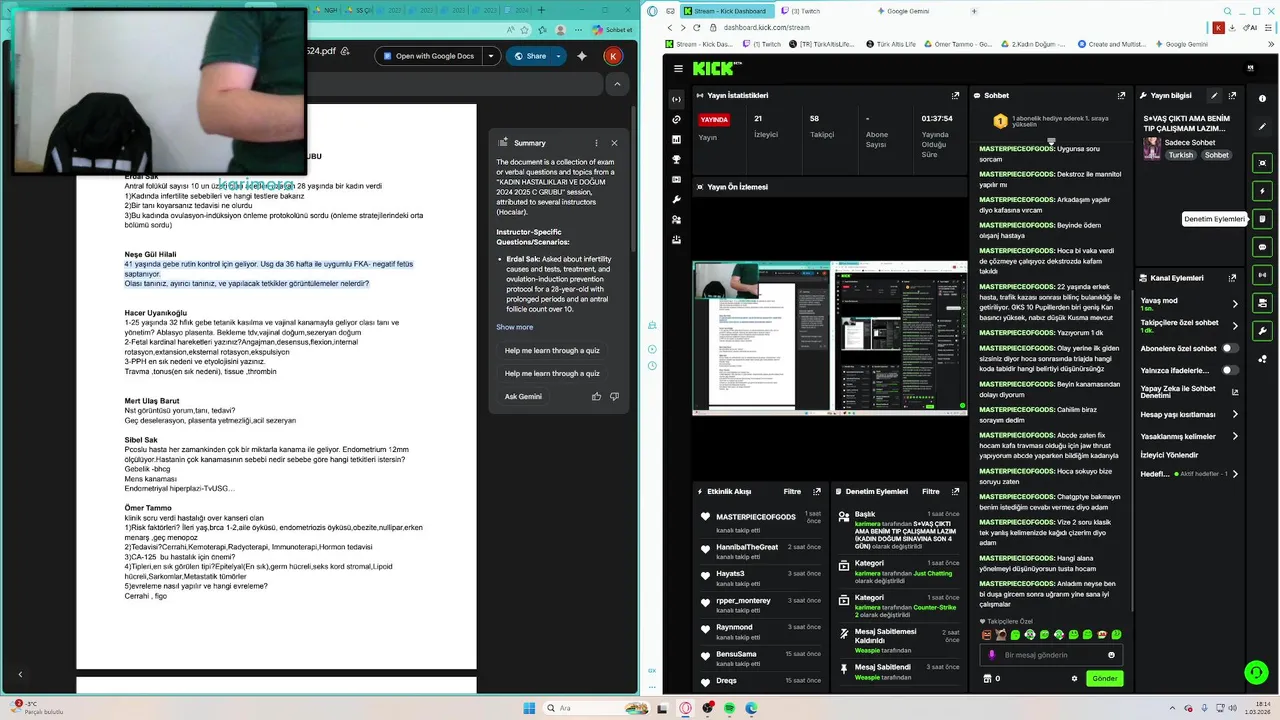Click the lightning bolt icon in right rail
1280x720 pixels.
pyautogui.click(x=1262, y=190)
